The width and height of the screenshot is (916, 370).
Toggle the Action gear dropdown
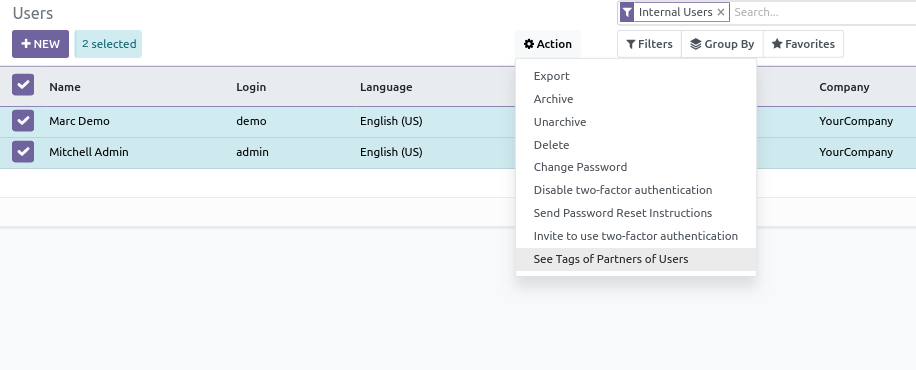[x=548, y=44]
